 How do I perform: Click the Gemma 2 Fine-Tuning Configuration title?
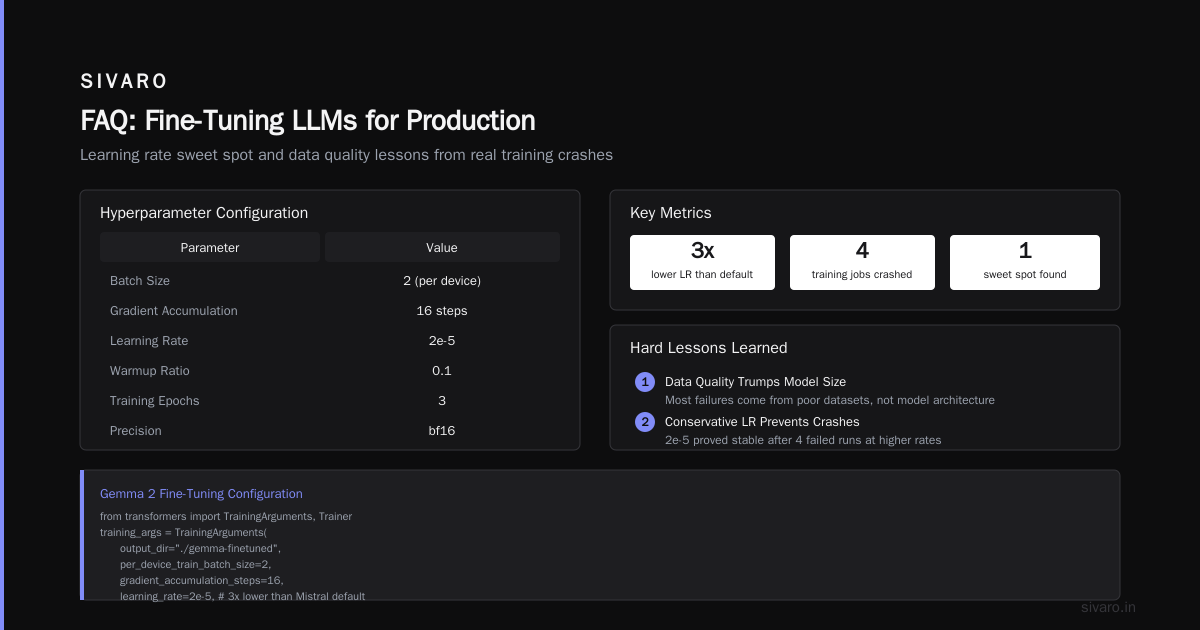(x=201, y=494)
